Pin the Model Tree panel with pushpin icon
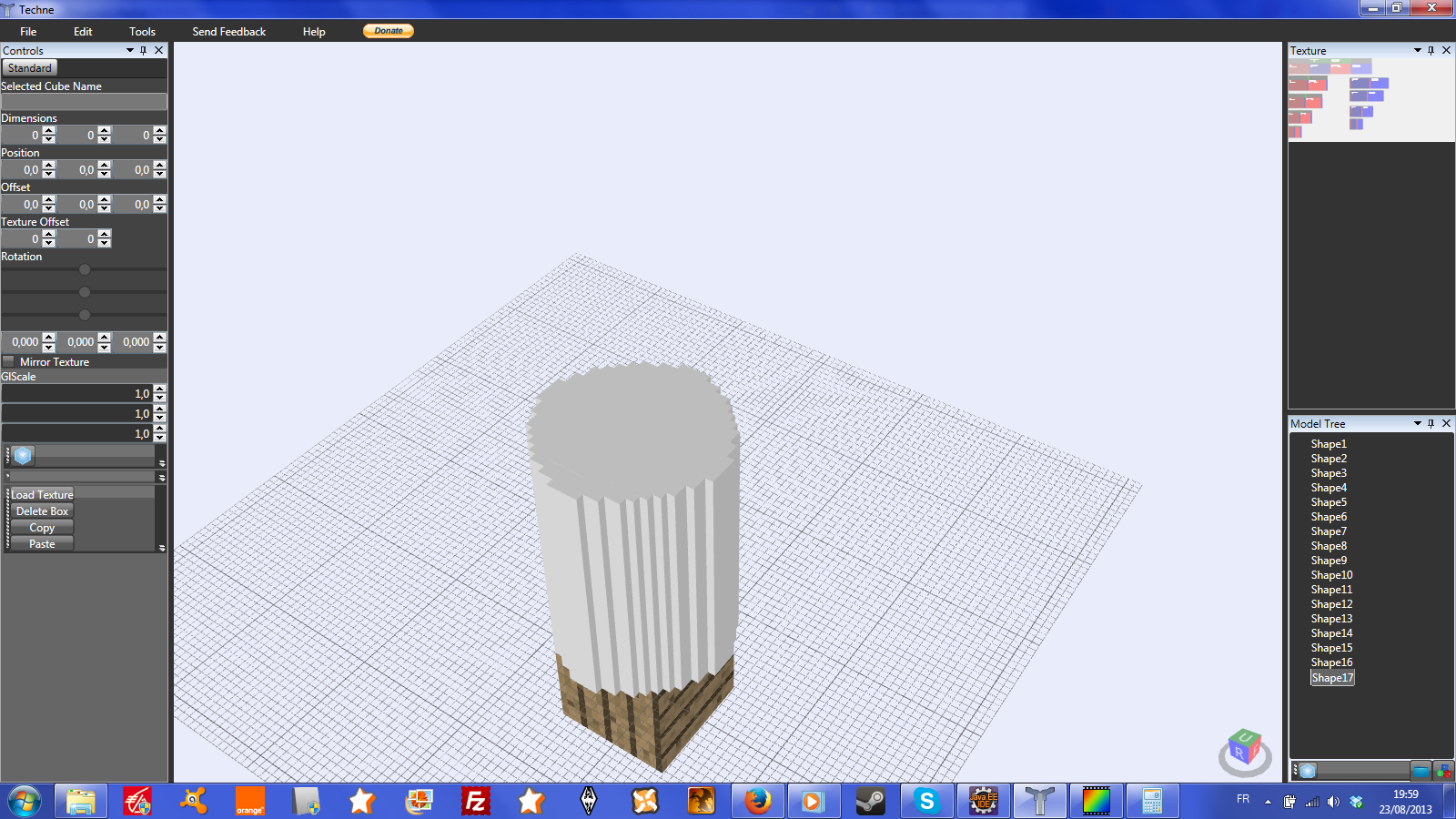The image size is (1456, 819). [1431, 424]
